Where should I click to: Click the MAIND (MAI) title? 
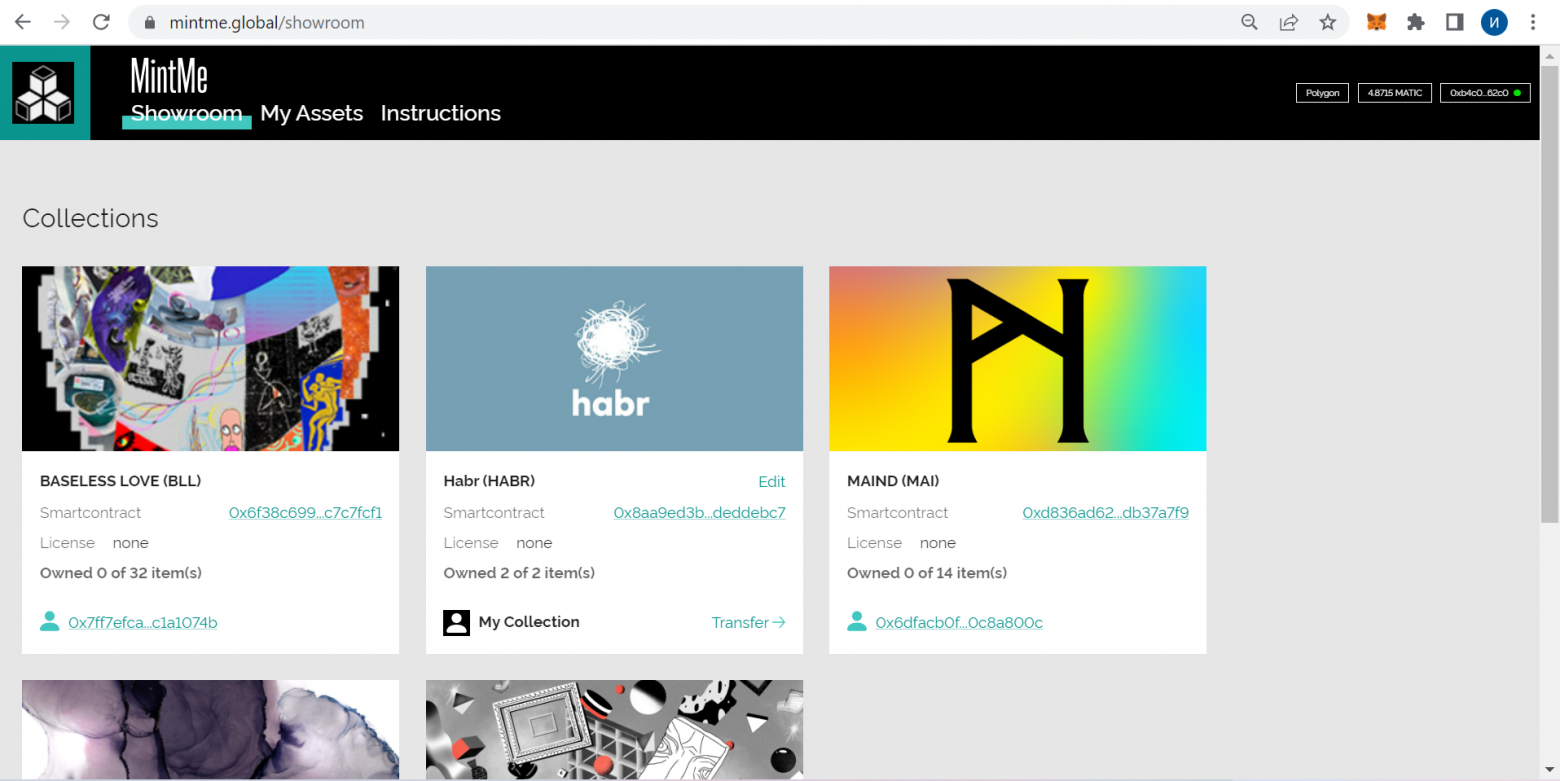[893, 481]
